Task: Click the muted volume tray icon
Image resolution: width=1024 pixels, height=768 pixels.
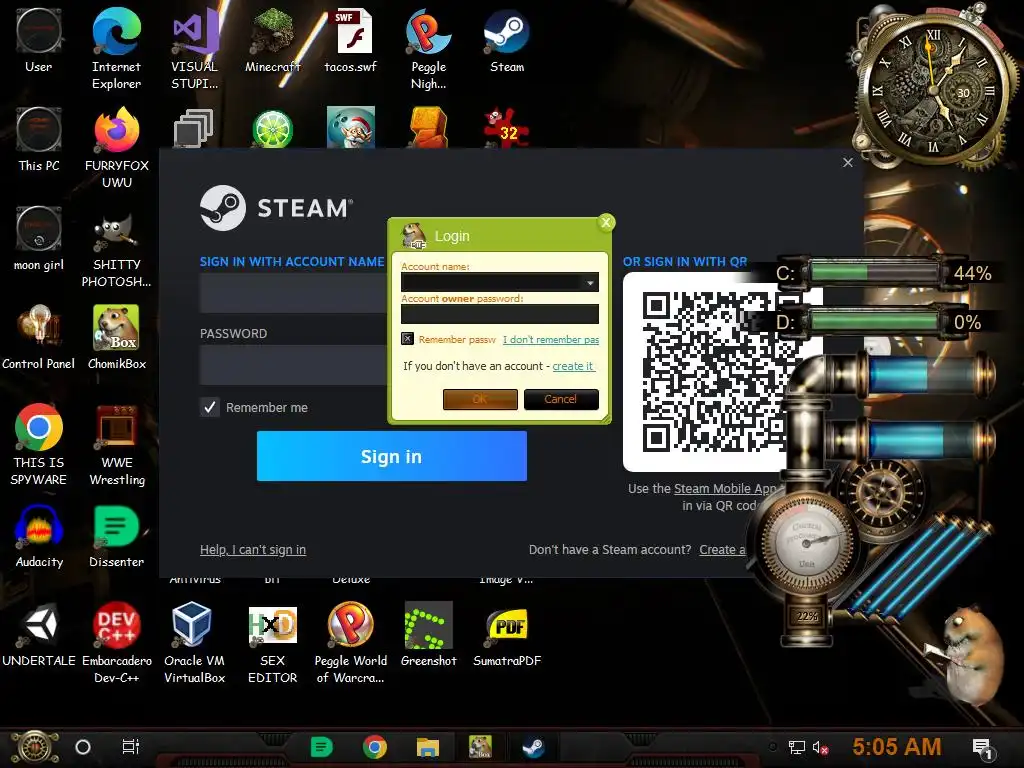Action: [820, 748]
